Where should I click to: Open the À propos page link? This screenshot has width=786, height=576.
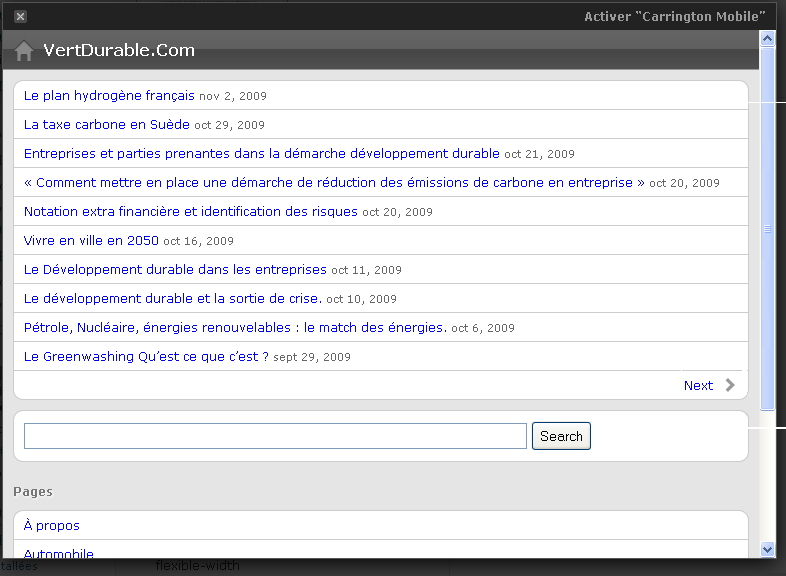52,525
